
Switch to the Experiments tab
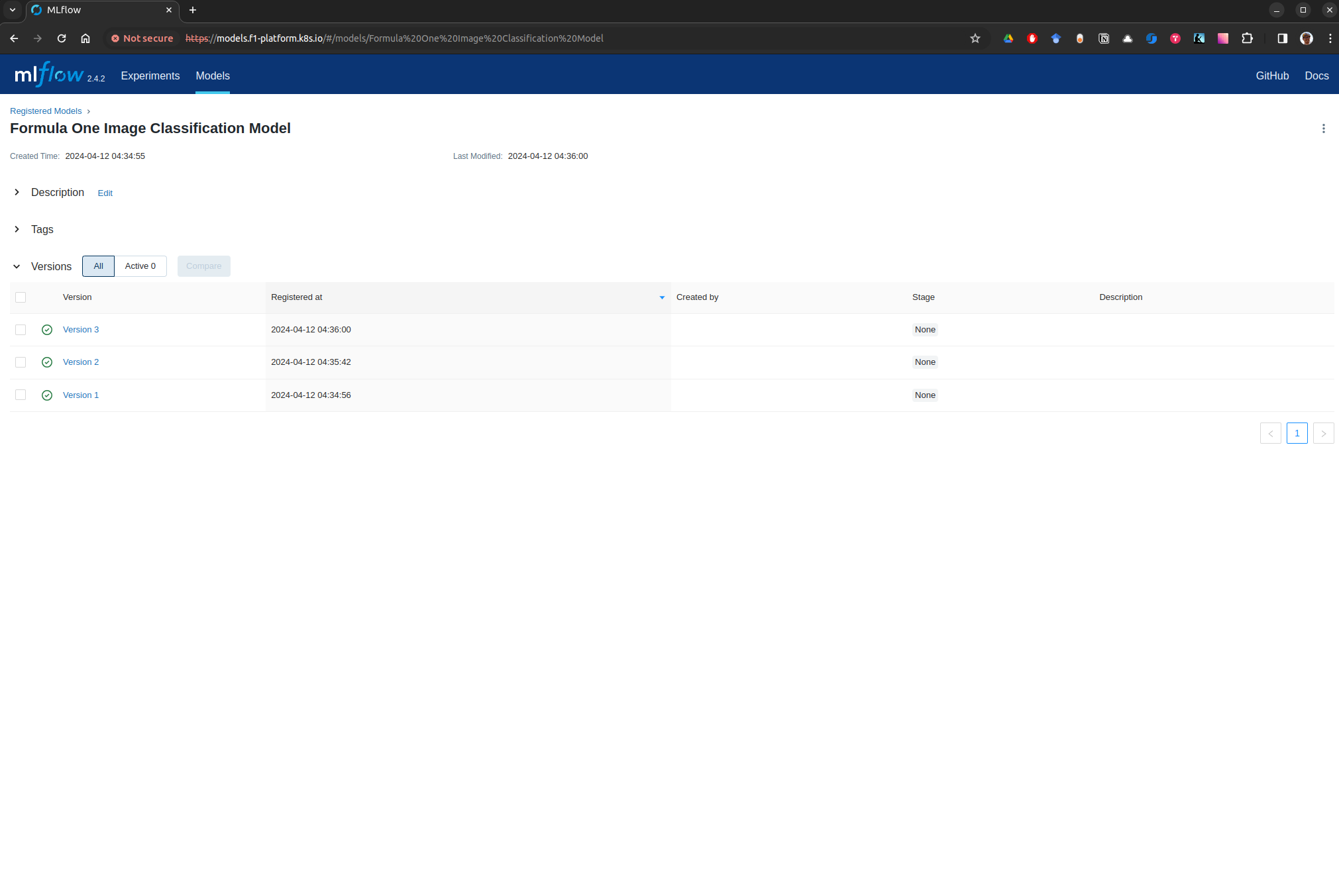tap(150, 75)
